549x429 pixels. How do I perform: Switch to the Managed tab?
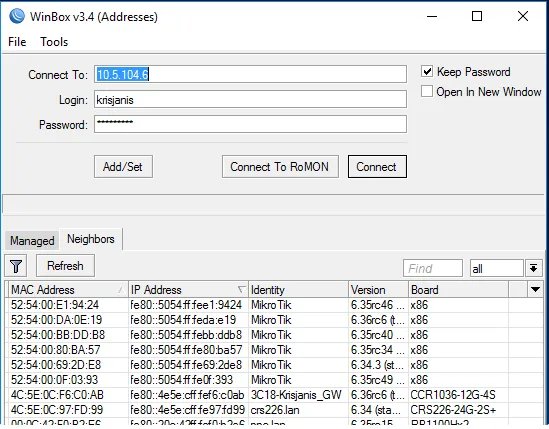pyautogui.click(x=32, y=241)
